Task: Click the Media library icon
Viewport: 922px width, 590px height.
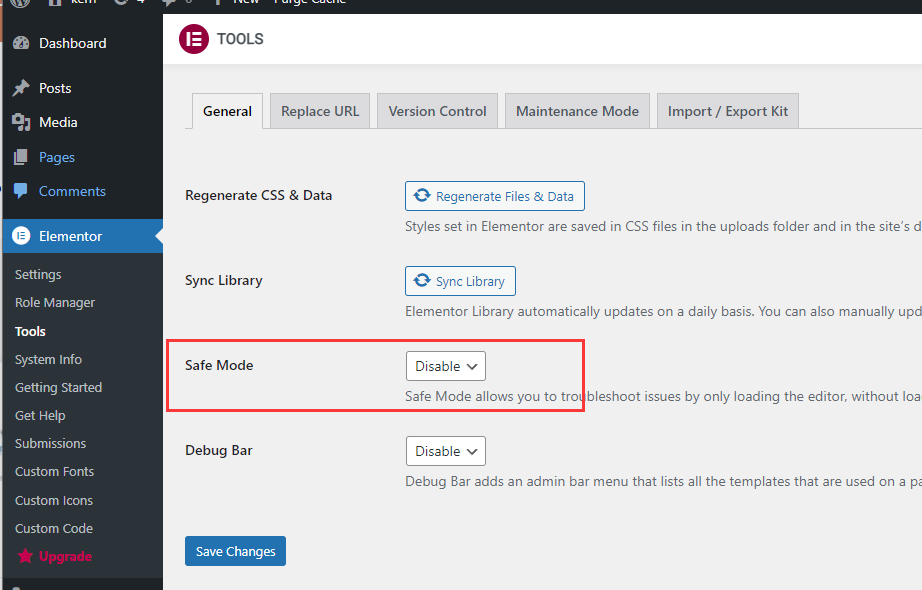Action: click(21, 122)
